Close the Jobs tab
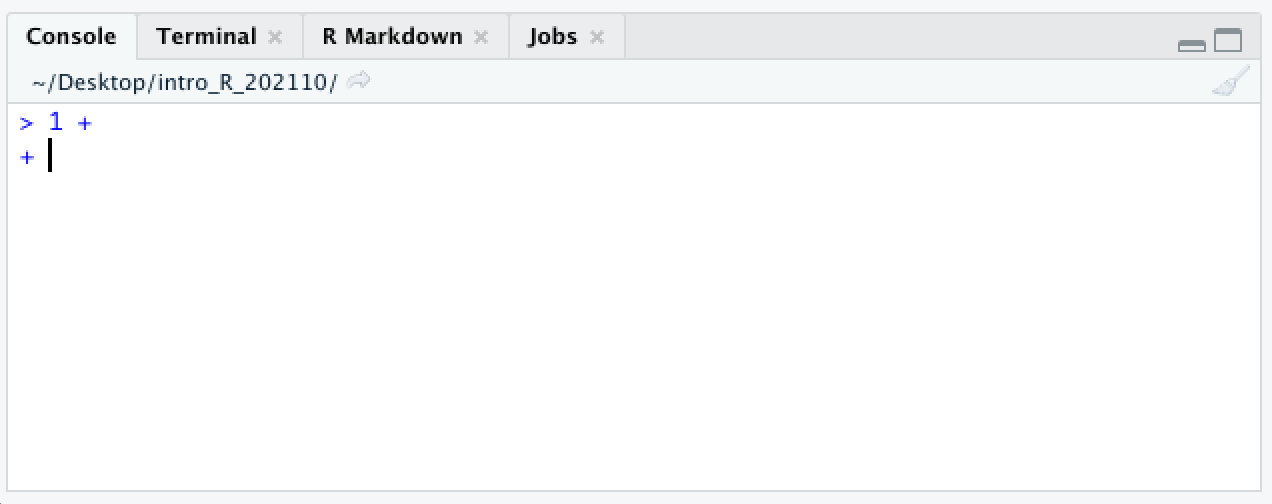This screenshot has width=1272, height=504. tap(597, 37)
